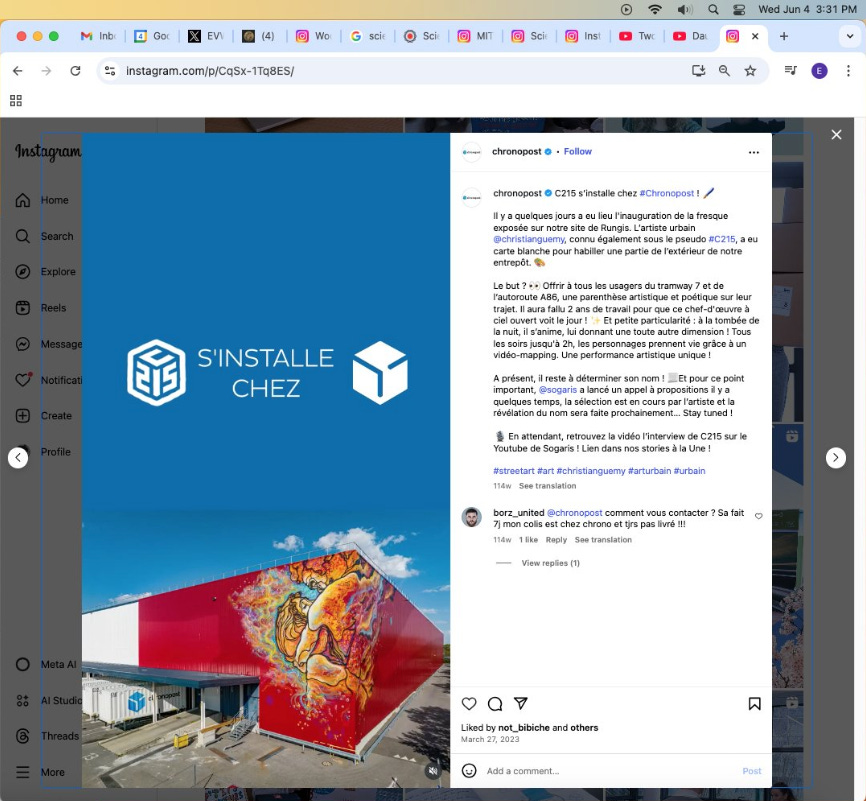866x801 pixels.
Task: Open @sogaris mention link
Action: [558, 390]
